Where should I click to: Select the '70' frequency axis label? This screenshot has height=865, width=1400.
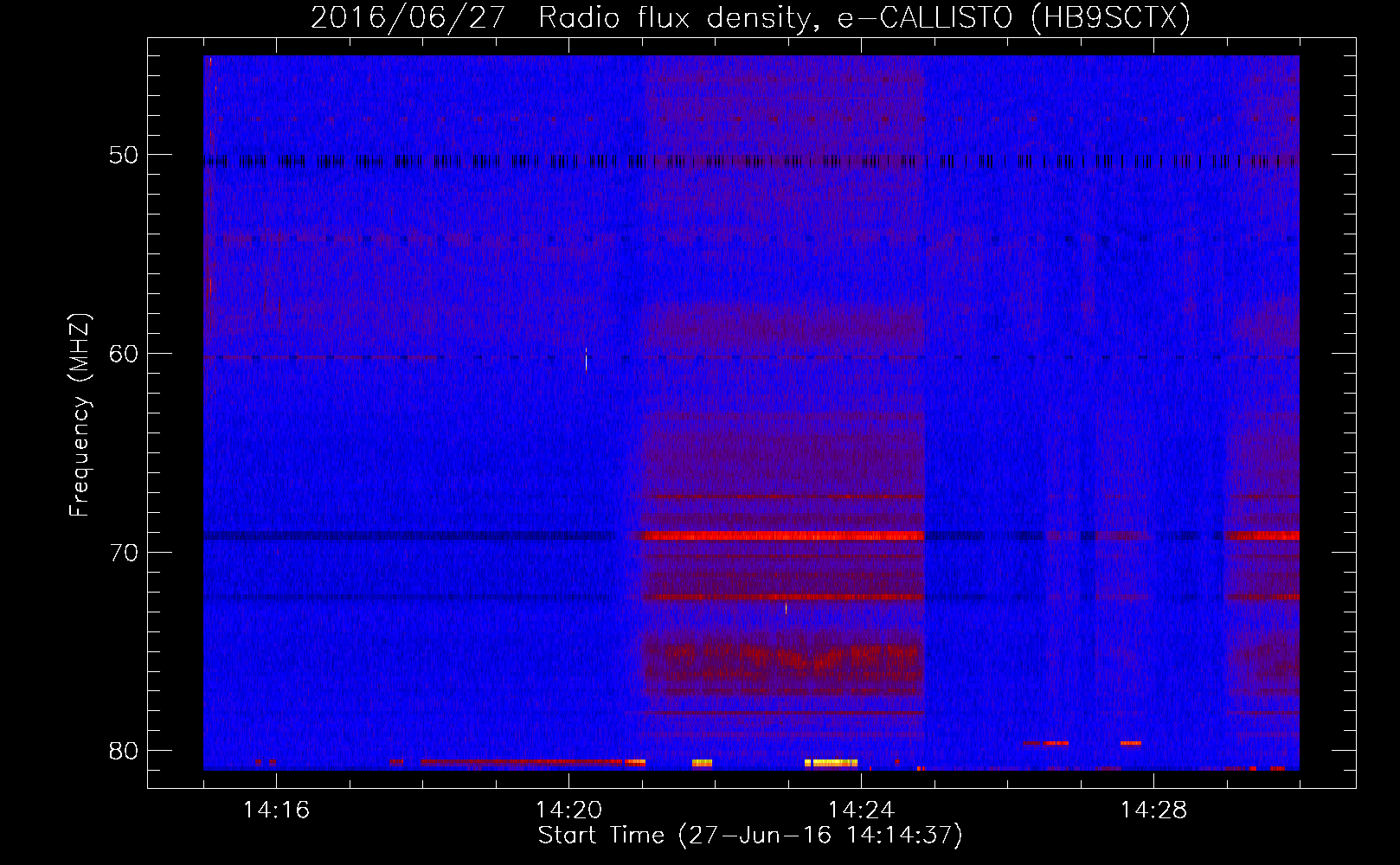(124, 553)
